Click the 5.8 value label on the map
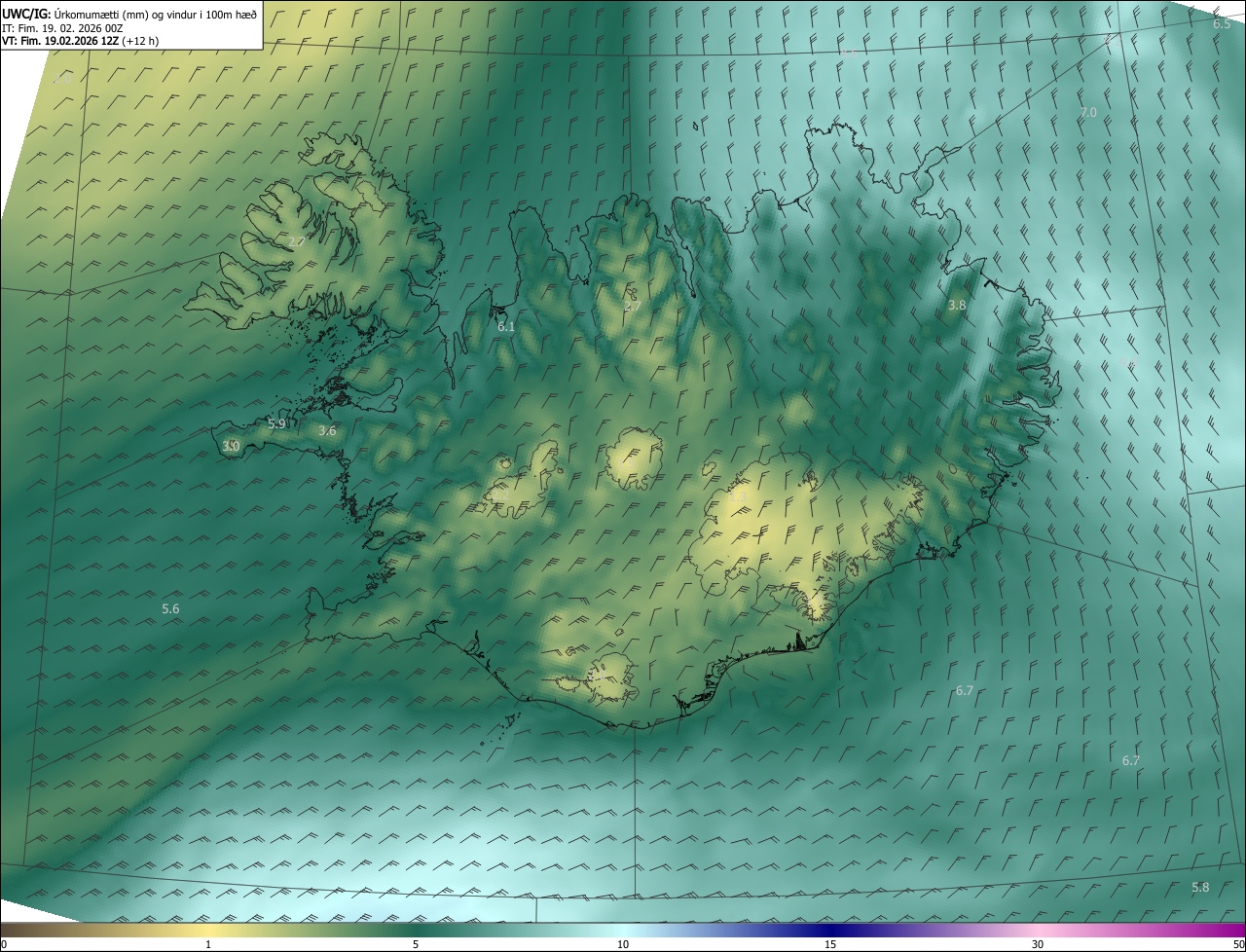The height and width of the screenshot is (952, 1246). click(x=1200, y=887)
